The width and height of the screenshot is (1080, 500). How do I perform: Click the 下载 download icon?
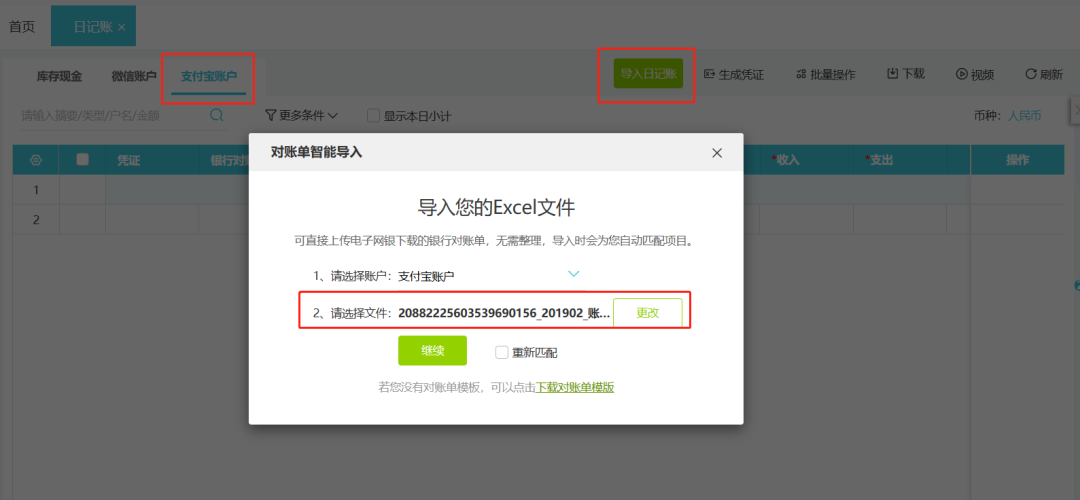(892, 74)
